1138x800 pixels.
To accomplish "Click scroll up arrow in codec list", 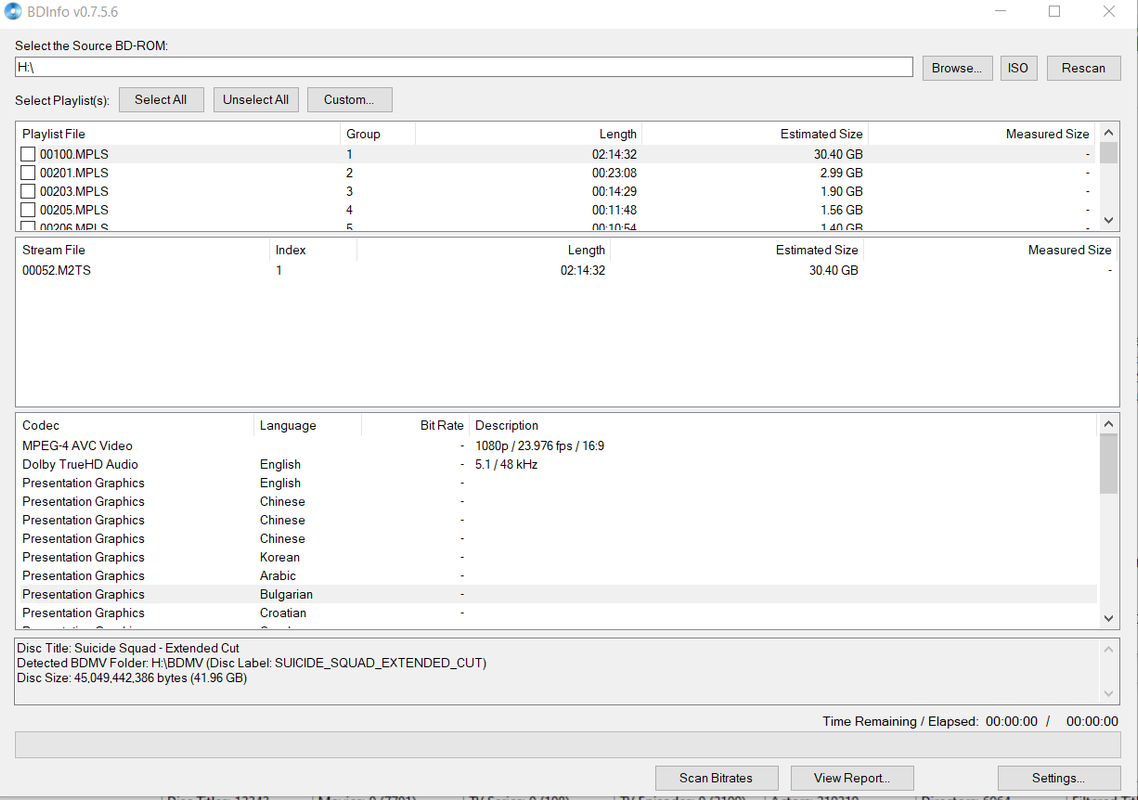I will click(x=1108, y=424).
